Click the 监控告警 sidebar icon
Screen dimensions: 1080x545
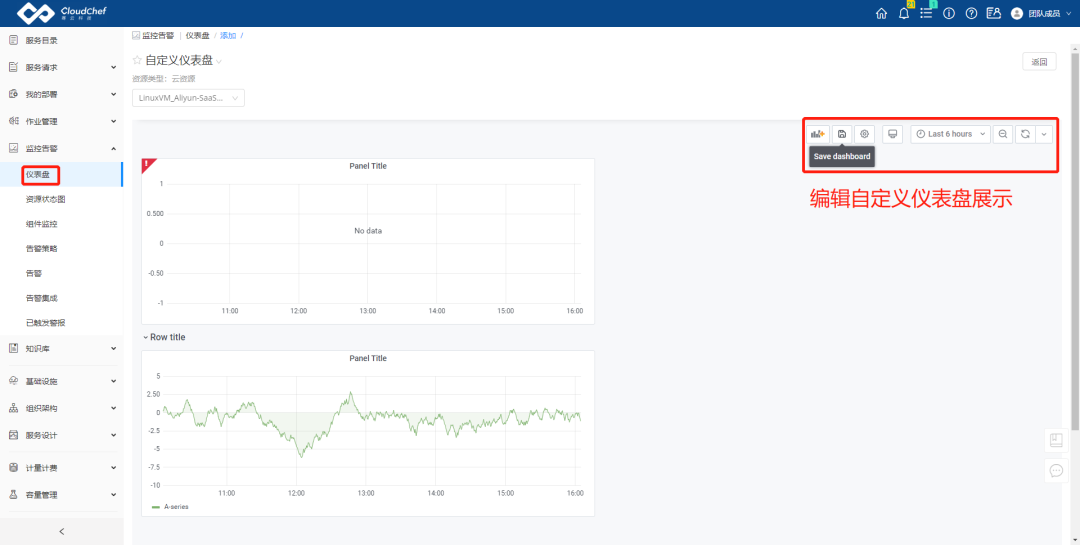12,148
